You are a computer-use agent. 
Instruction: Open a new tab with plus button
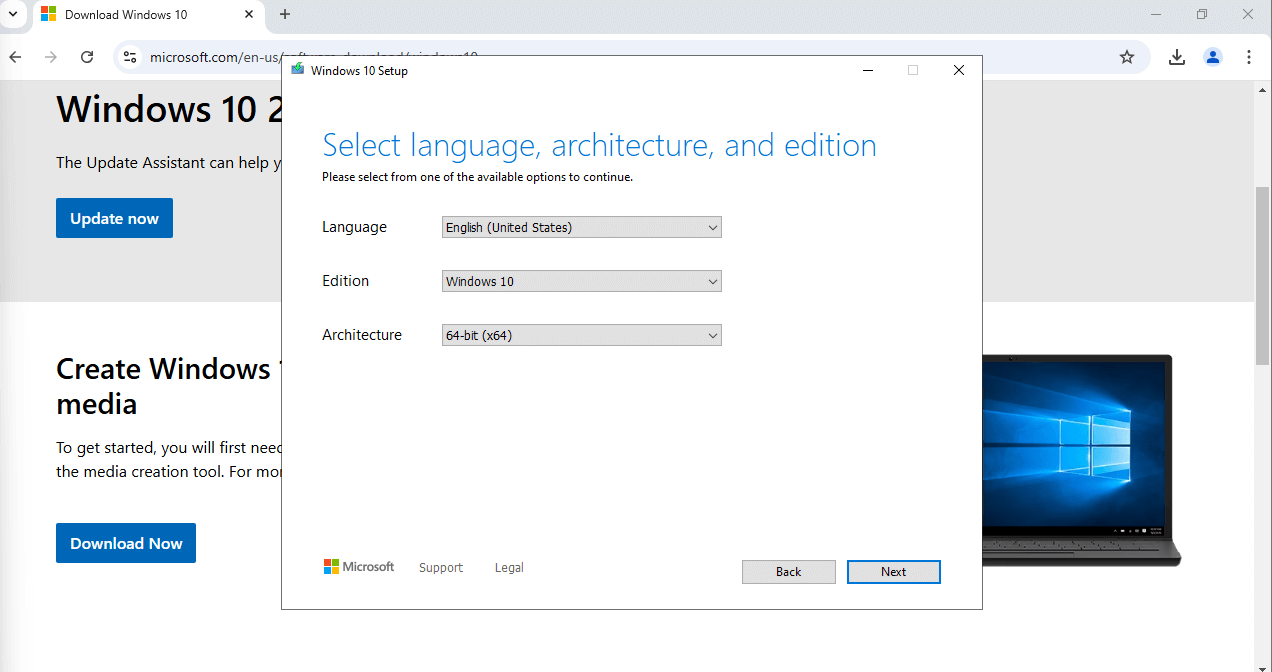click(x=285, y=14)
